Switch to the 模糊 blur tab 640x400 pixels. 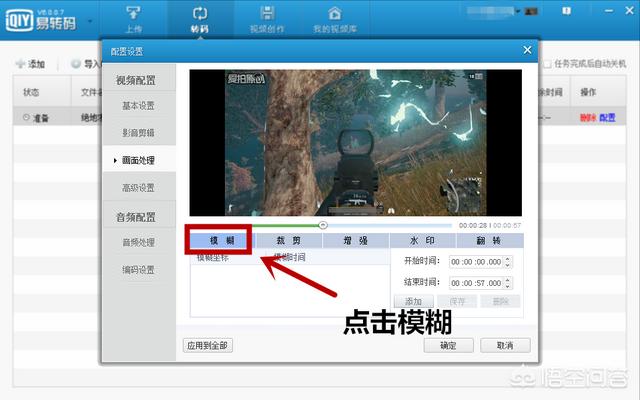tap(222, 240)
